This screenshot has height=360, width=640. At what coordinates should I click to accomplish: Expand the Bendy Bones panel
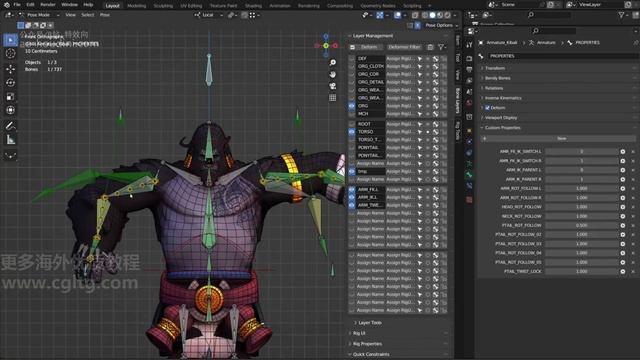498,78
